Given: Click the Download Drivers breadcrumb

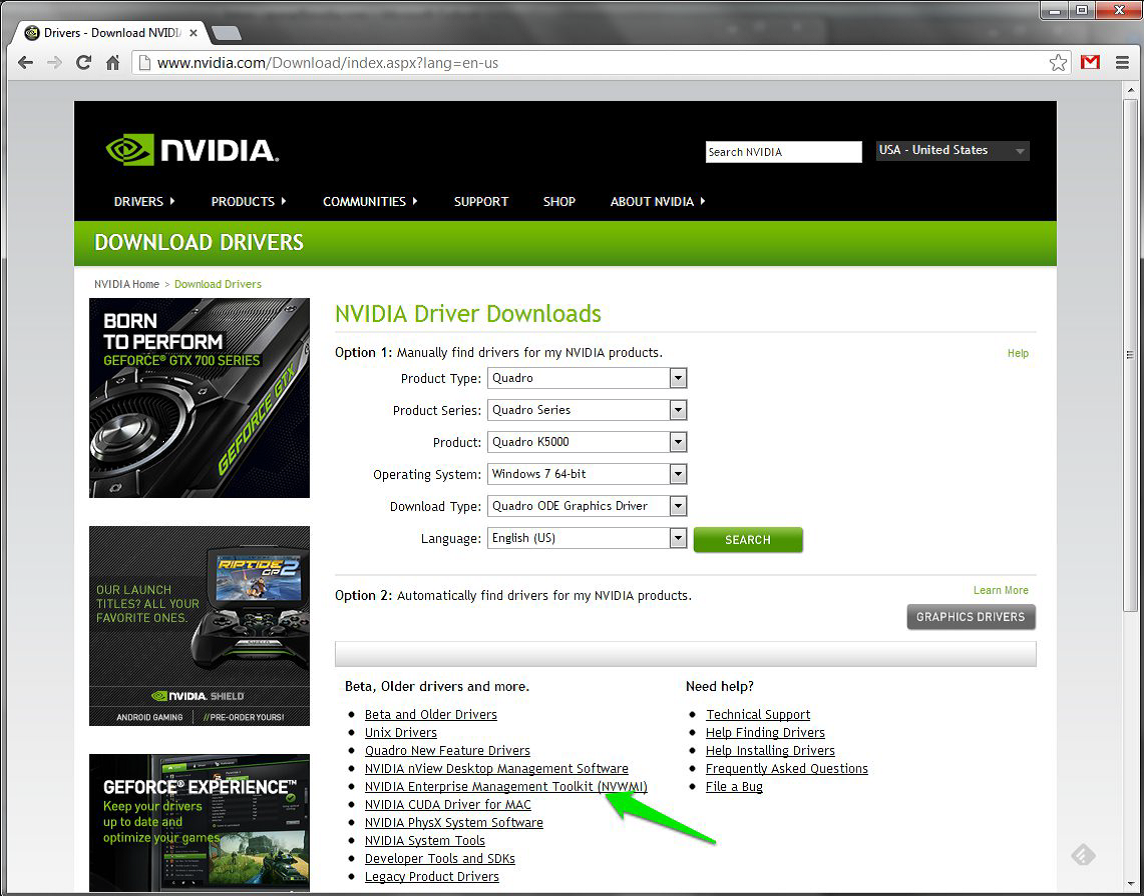Looking at the screenshot, I should (217, 284).
